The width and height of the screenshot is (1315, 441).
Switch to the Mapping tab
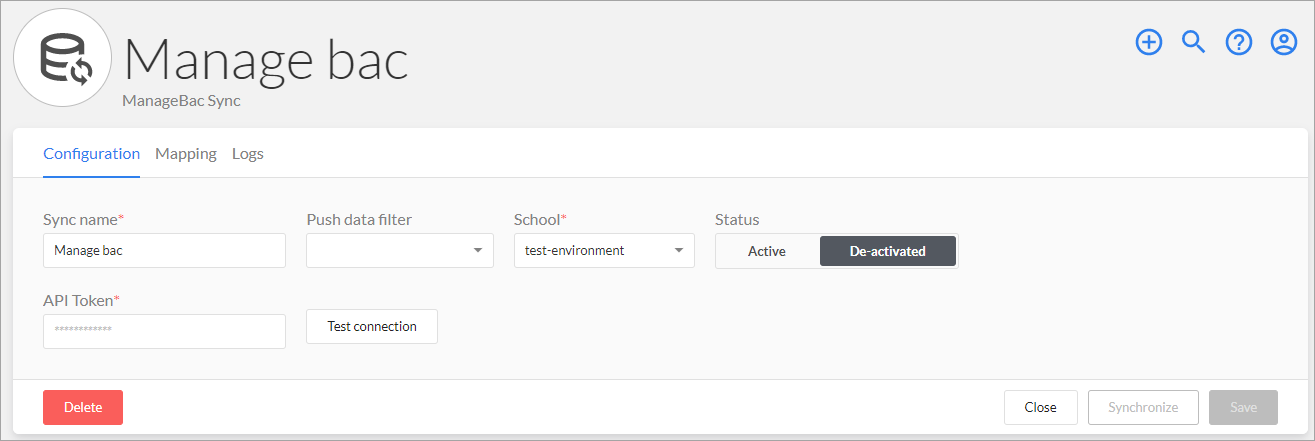tap(186, 154)
